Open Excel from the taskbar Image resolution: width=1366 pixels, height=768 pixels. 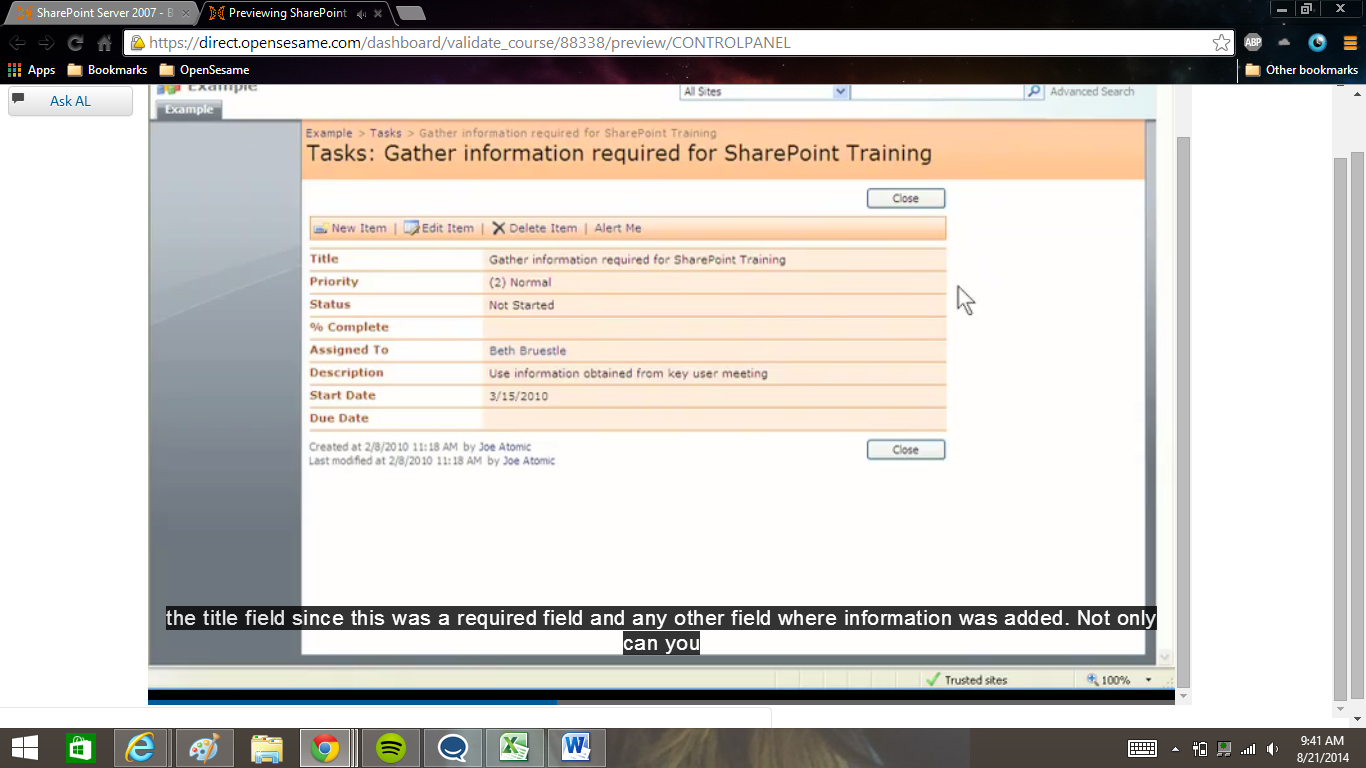point(514,748)
